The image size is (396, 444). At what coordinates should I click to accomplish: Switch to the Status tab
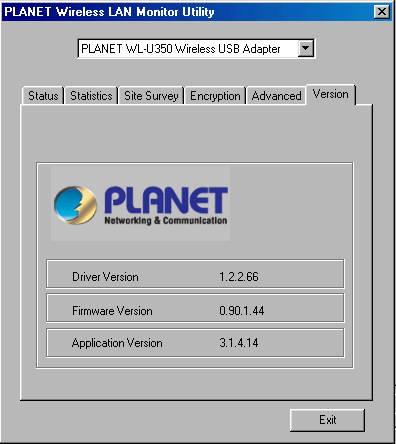coord(43,96)
